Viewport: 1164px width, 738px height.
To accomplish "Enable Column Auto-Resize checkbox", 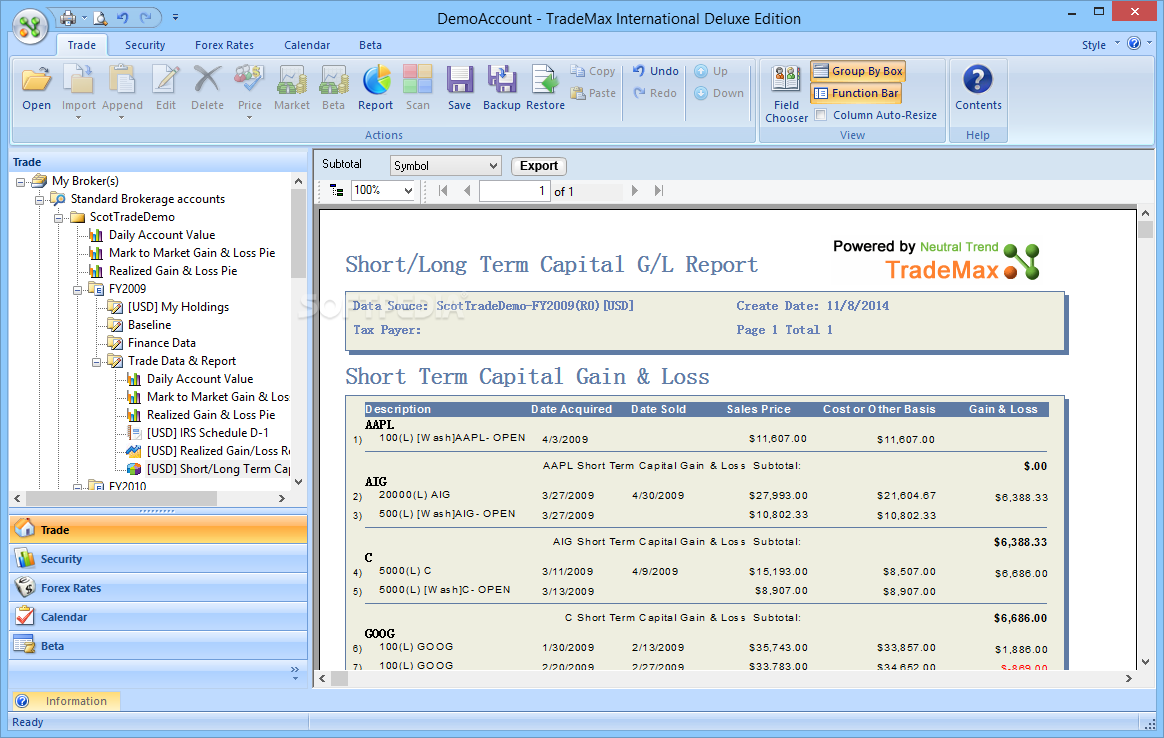I will pos(820,115).
